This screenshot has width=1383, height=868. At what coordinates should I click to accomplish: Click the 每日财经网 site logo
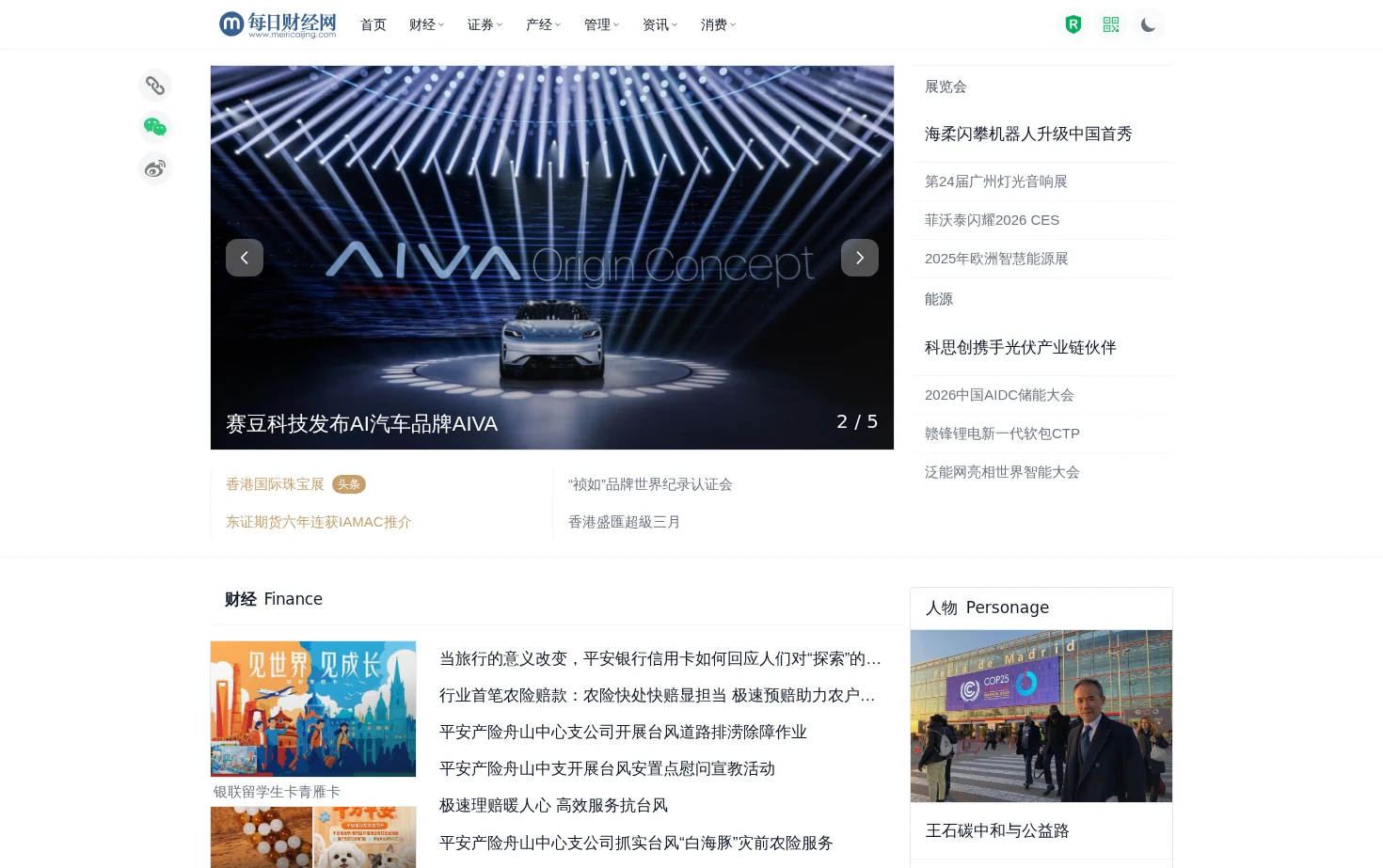(278, 24)
